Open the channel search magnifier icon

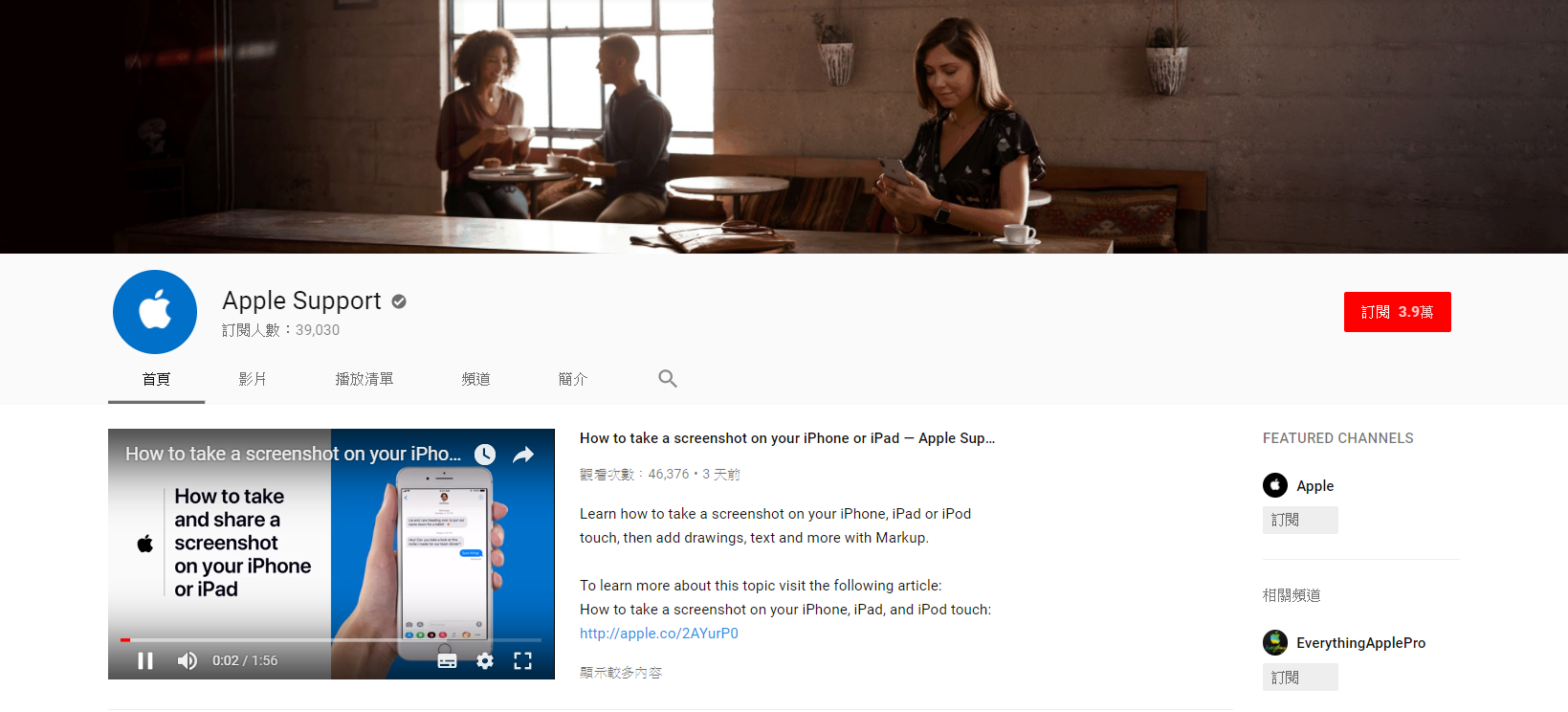(x=668, y=379)
